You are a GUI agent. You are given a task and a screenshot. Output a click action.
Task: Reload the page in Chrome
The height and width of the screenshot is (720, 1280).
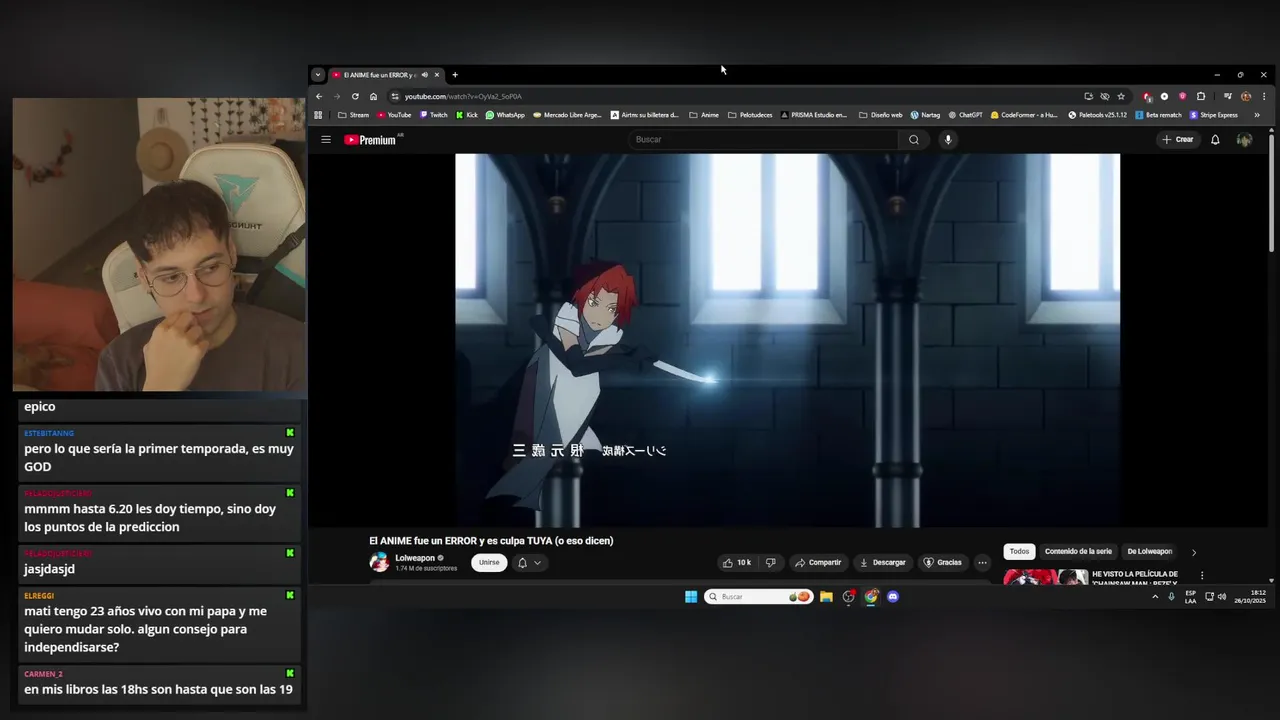[355, 97]
